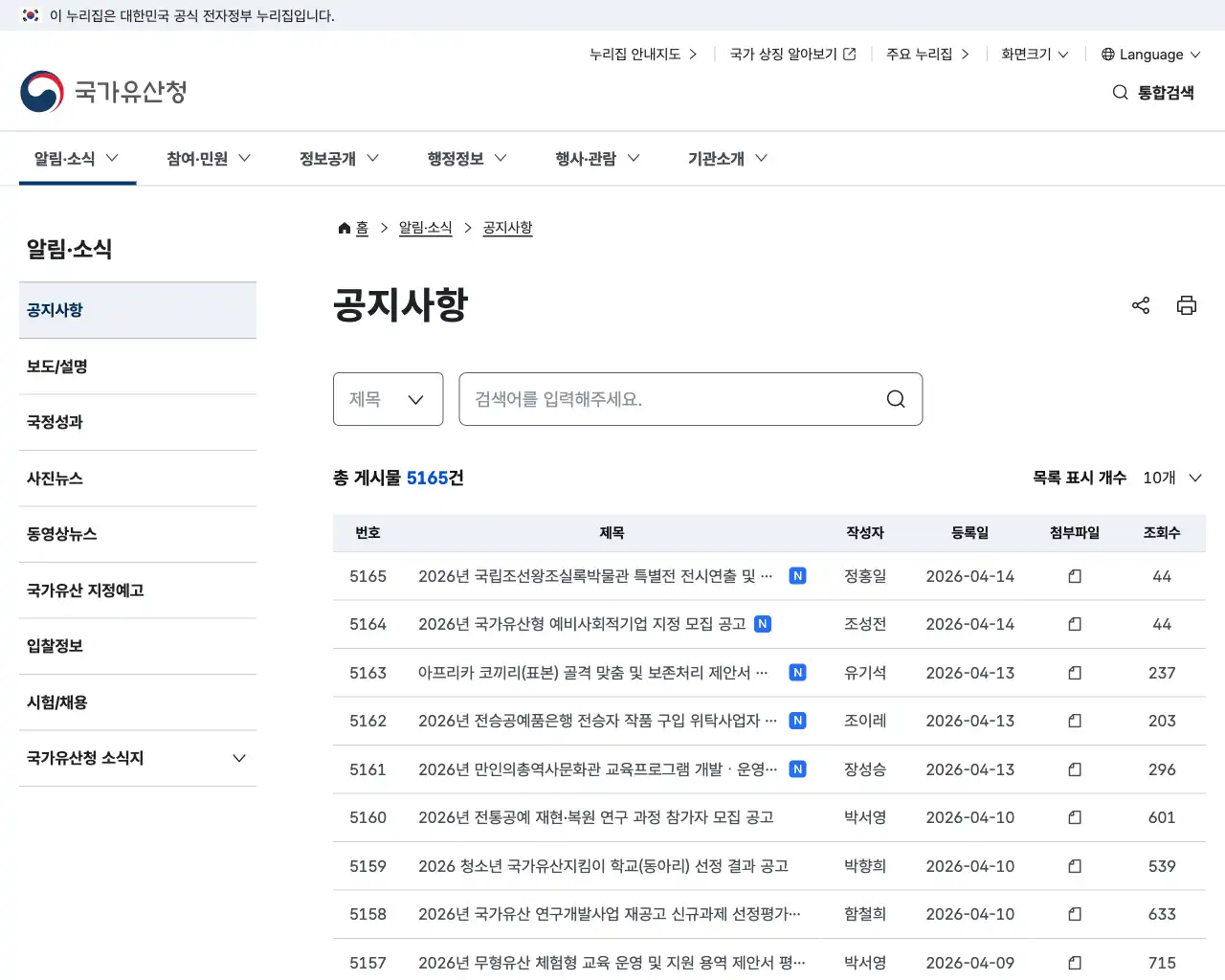Click the search magnifier in the search box
1225x980 pixels.
point(896,399)
